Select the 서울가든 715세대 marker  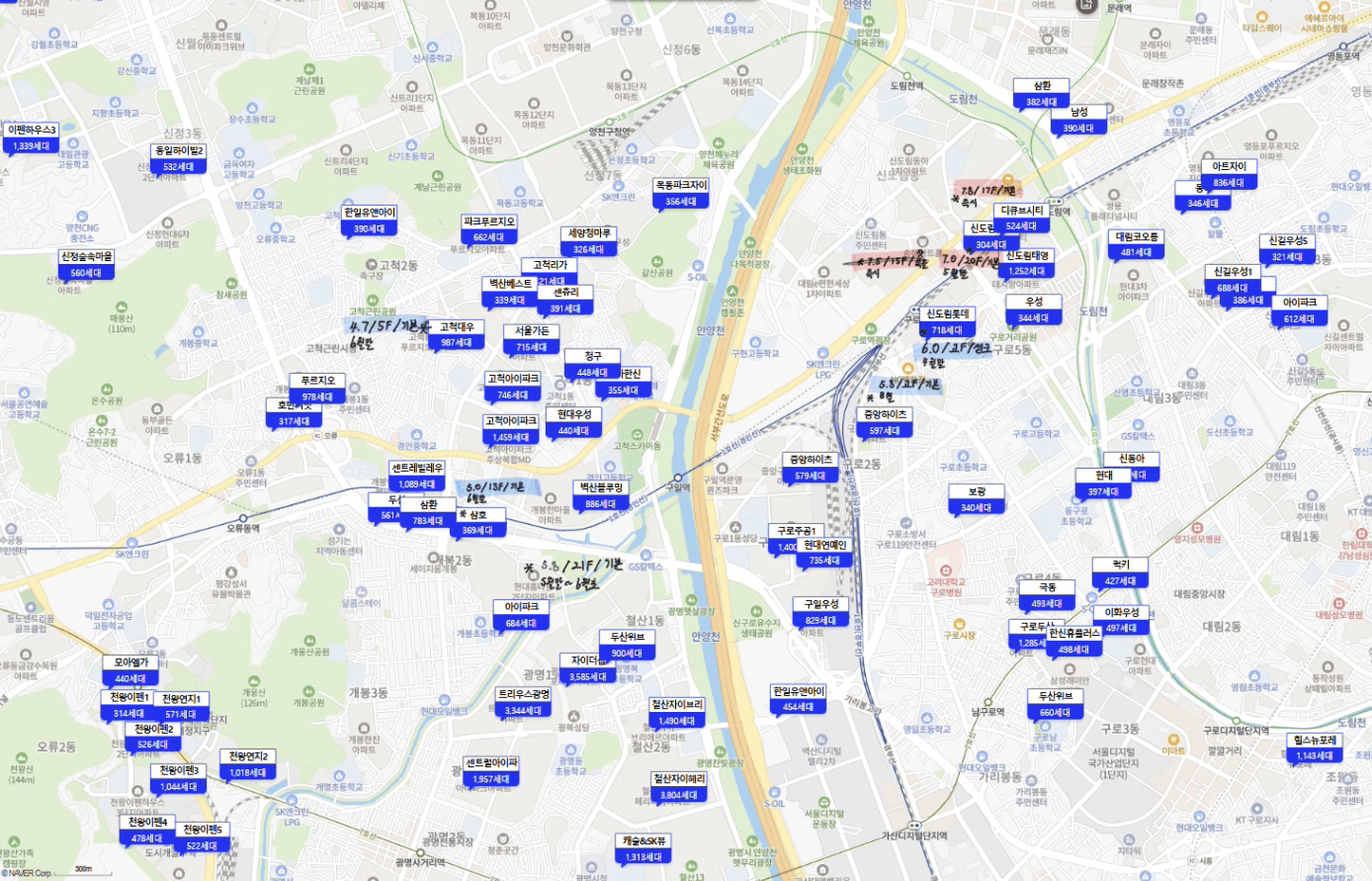click(x=532, y=339)
